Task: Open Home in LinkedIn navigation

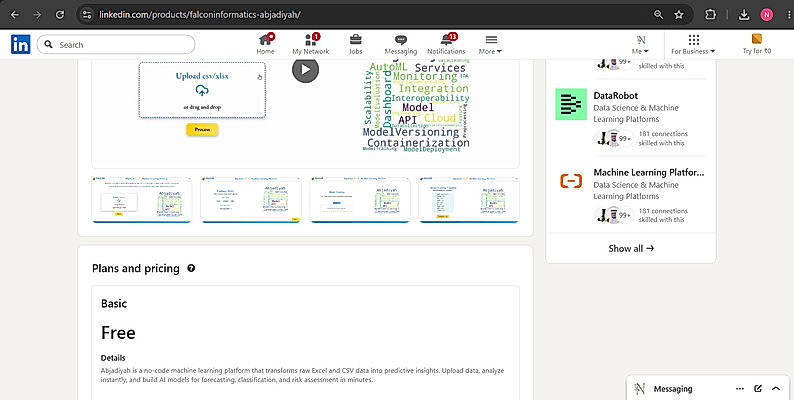Action: coord(265,44)
